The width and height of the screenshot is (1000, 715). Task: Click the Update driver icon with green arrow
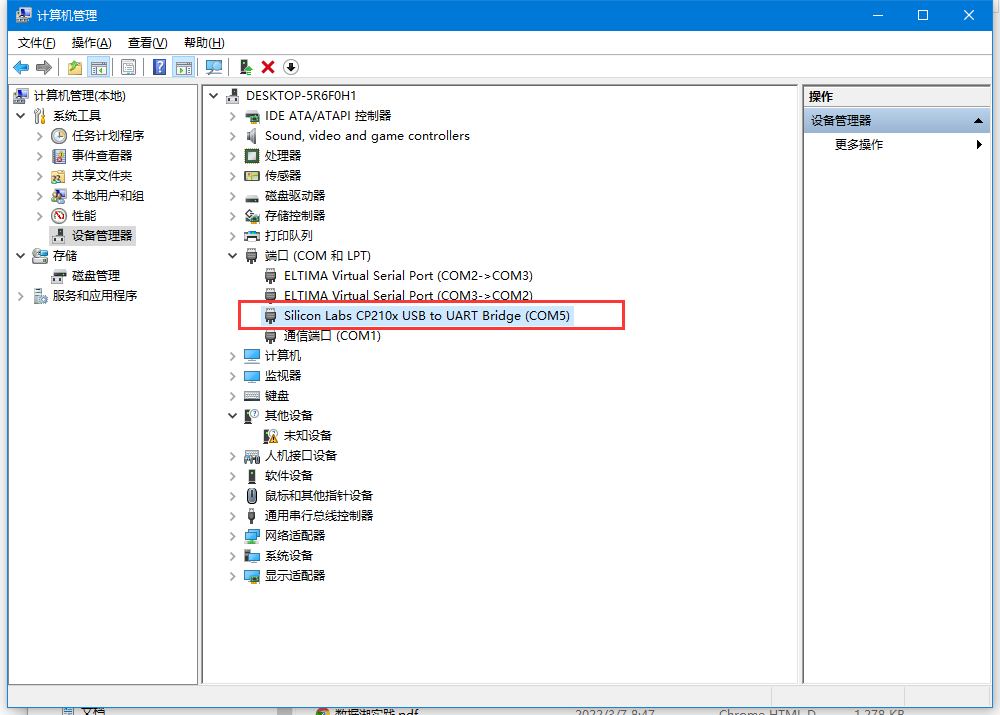245,67
